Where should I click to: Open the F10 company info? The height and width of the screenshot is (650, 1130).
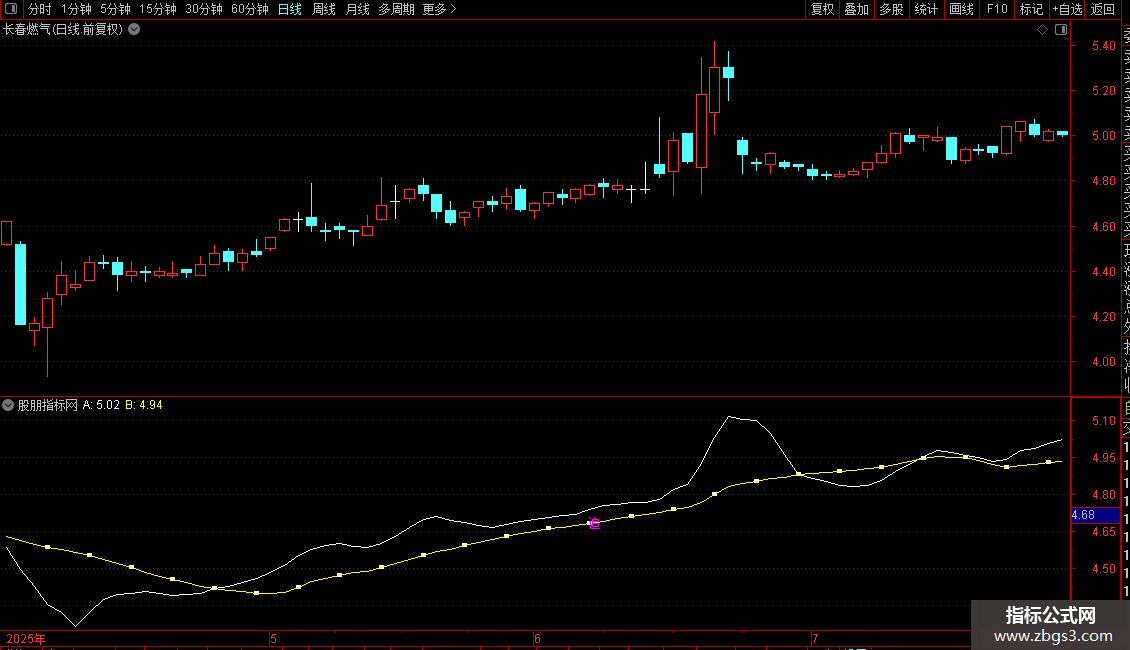click(997, 9)
